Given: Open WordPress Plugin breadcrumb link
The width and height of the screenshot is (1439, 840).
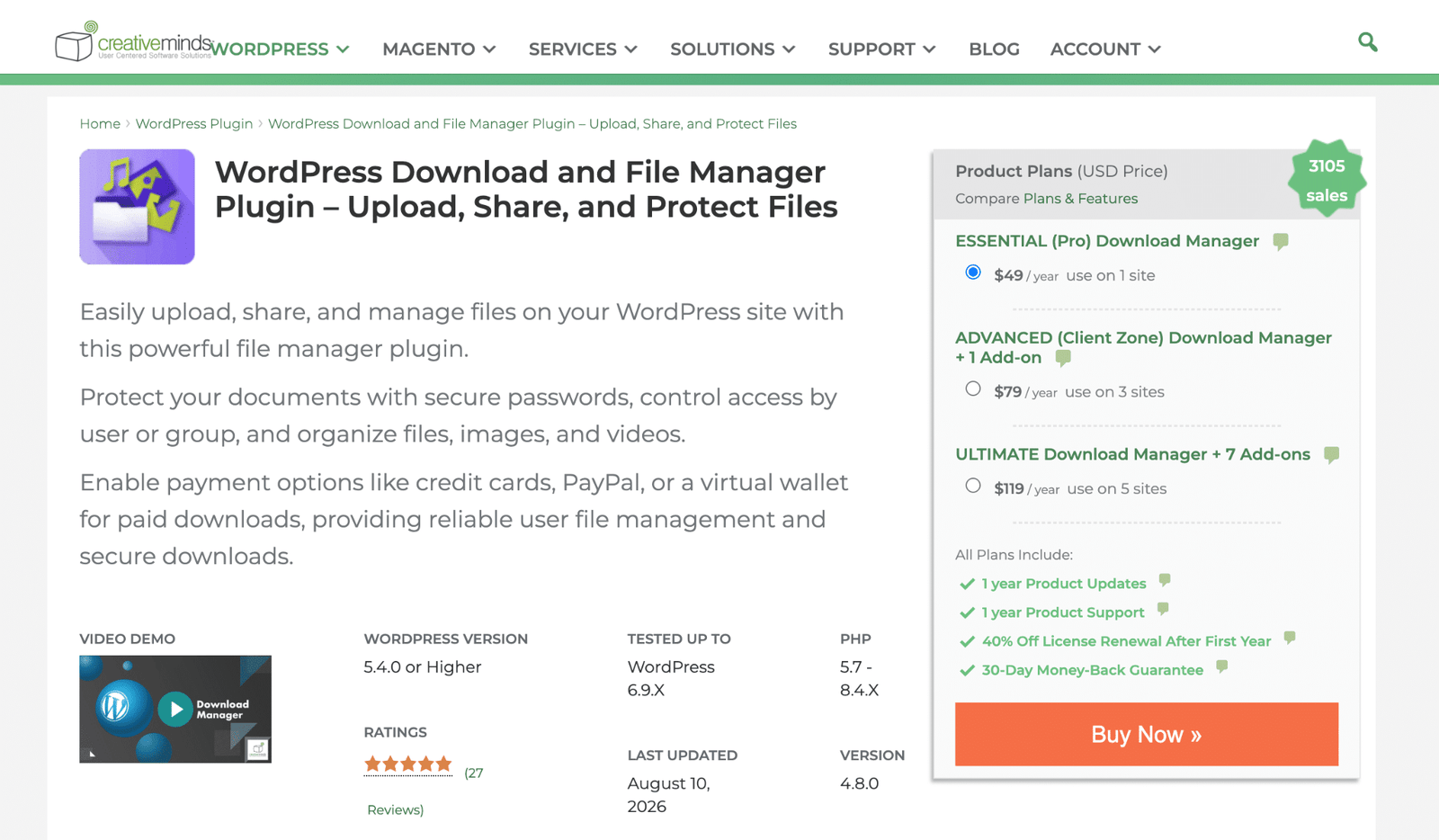Looking at the screenshot, I should pos(194,124).
